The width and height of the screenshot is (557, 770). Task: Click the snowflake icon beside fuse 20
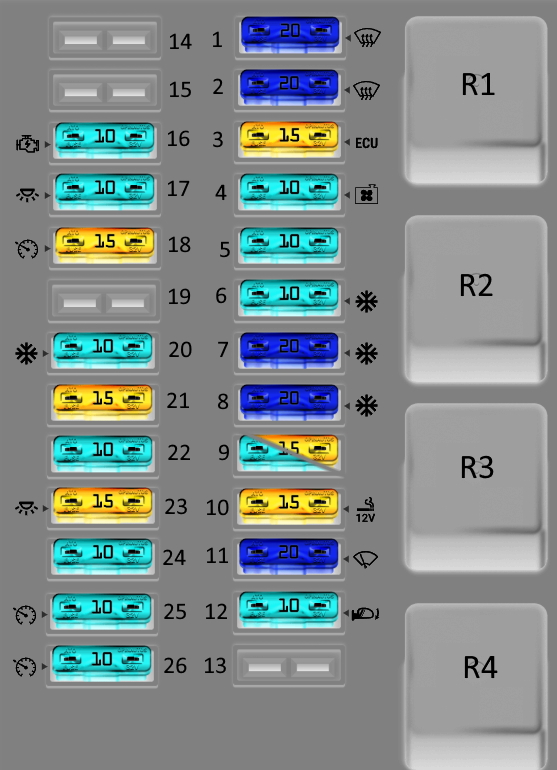[x=26, y=354]
